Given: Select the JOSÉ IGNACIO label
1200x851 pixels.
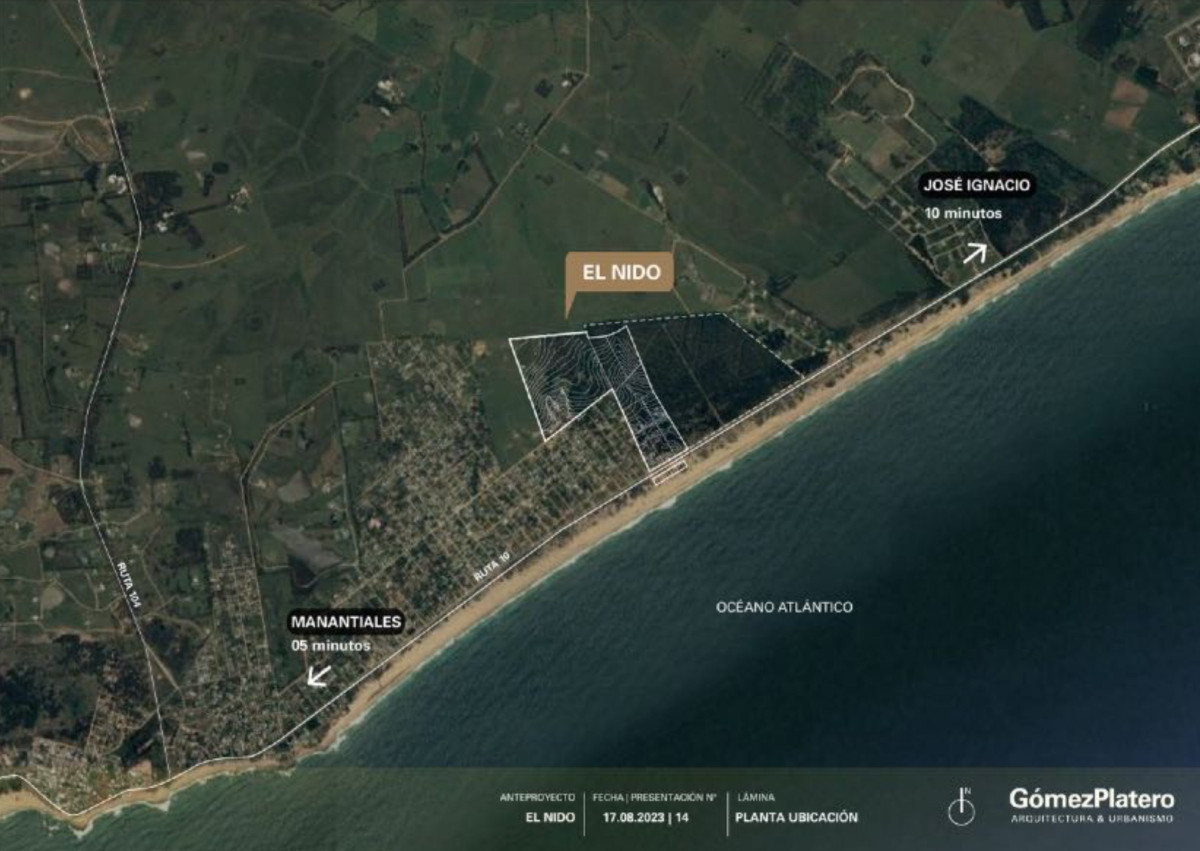Looking at the screenshot, I should (976, 185).
